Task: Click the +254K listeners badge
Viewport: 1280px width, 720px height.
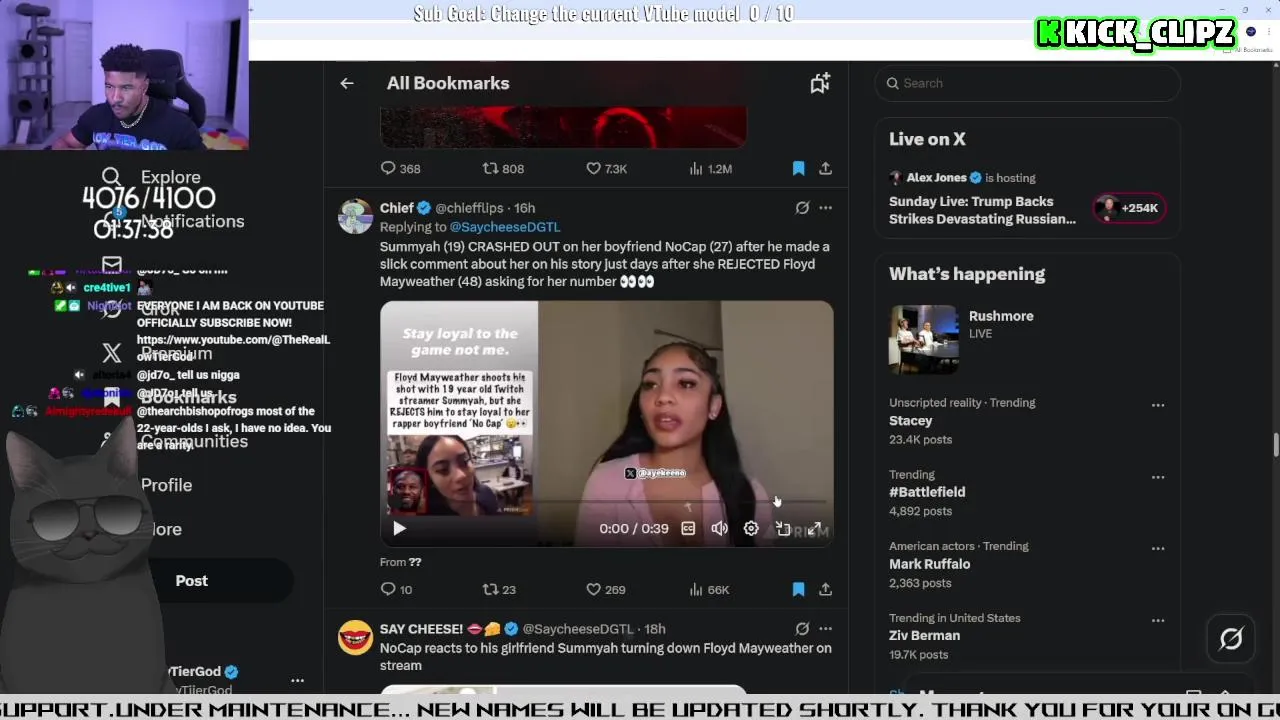Action: [x=1128, y=208]
